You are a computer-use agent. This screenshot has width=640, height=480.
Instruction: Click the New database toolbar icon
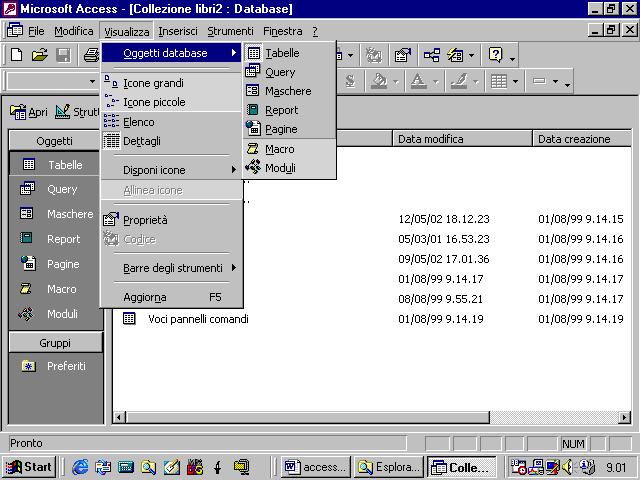16,55
